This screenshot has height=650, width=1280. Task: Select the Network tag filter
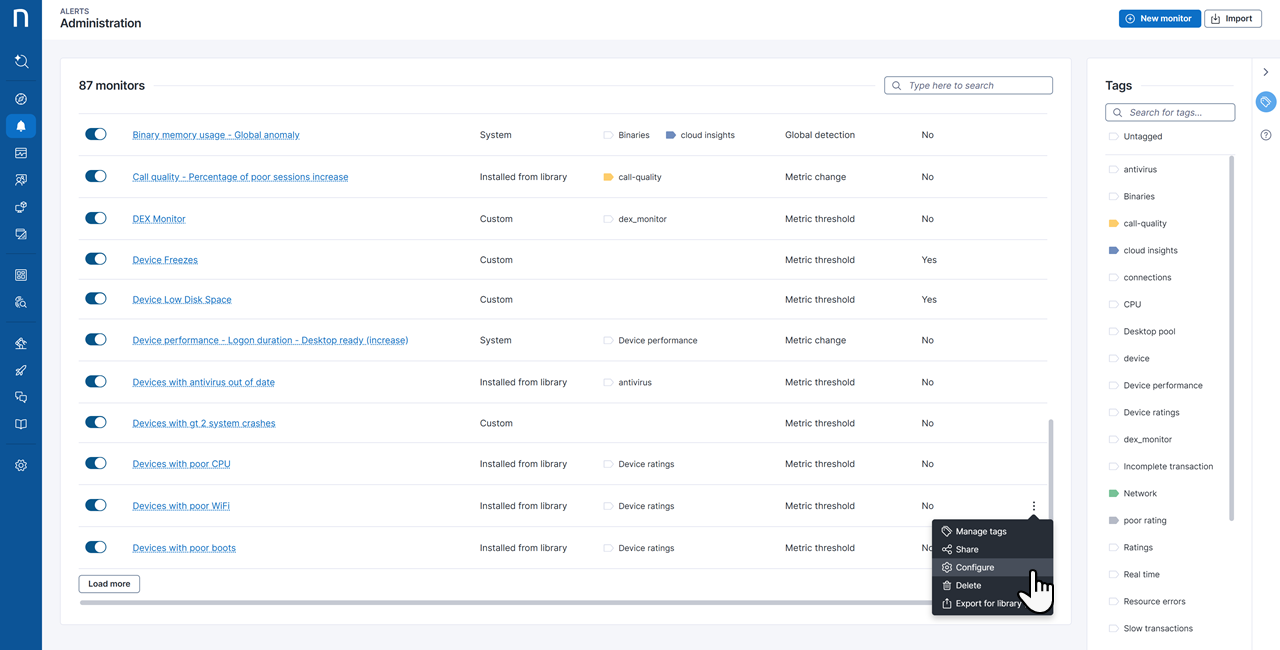pyautogui.click(x=1139, y=494)
